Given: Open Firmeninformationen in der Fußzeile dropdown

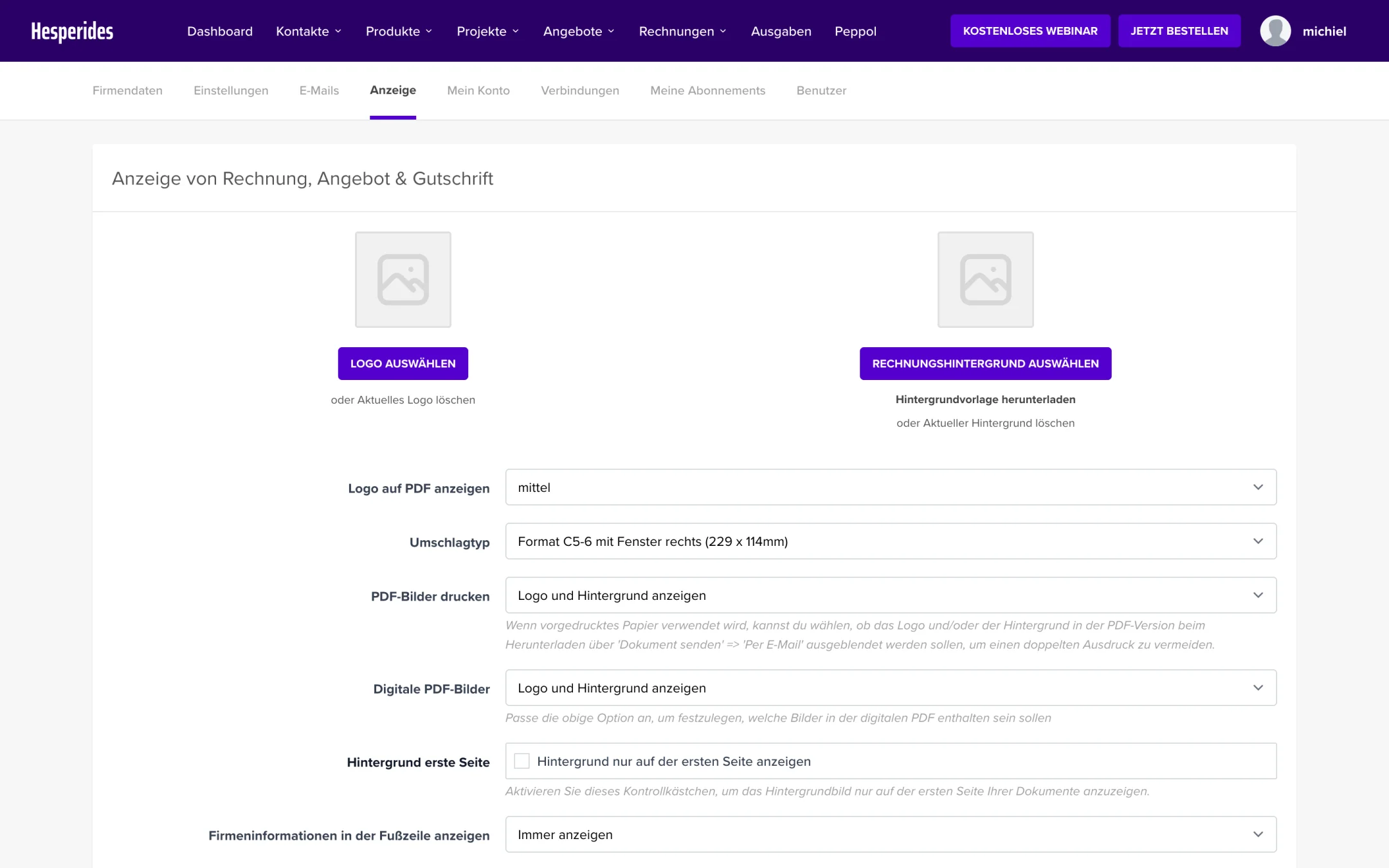Looking at the screenshot, I should pyautogui.click(x=891, y=835).
